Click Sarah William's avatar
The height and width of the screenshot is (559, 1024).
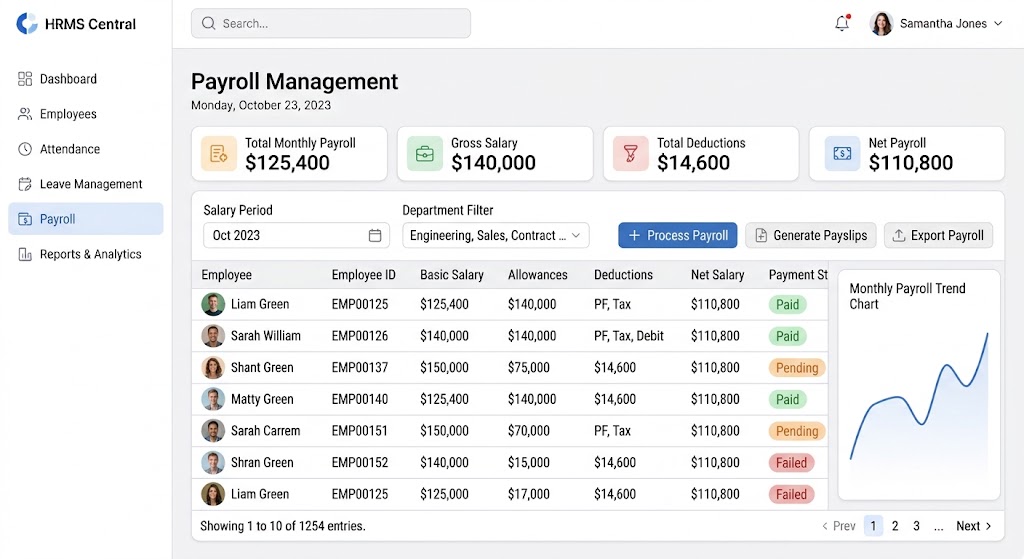[213, 336]
